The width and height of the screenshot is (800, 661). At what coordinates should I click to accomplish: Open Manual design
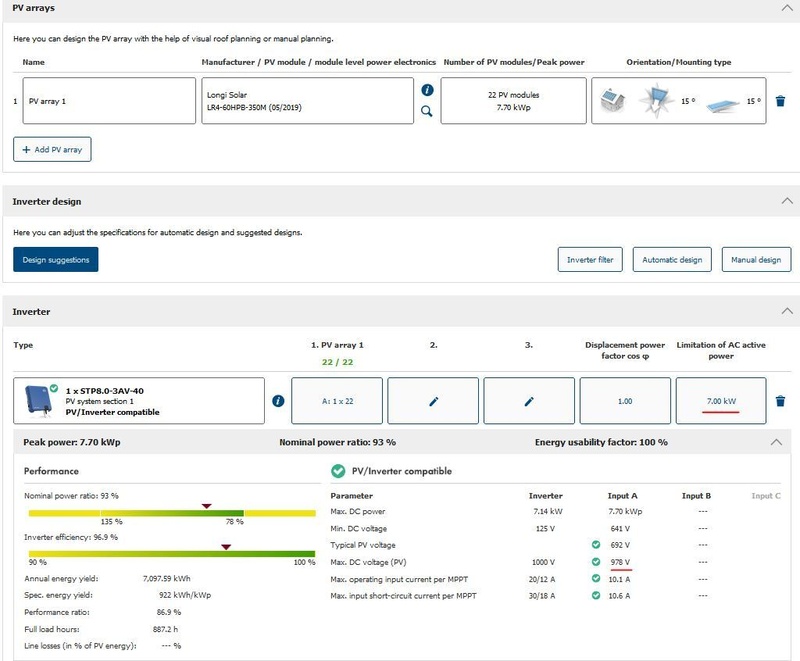click(x=756, y=260)
